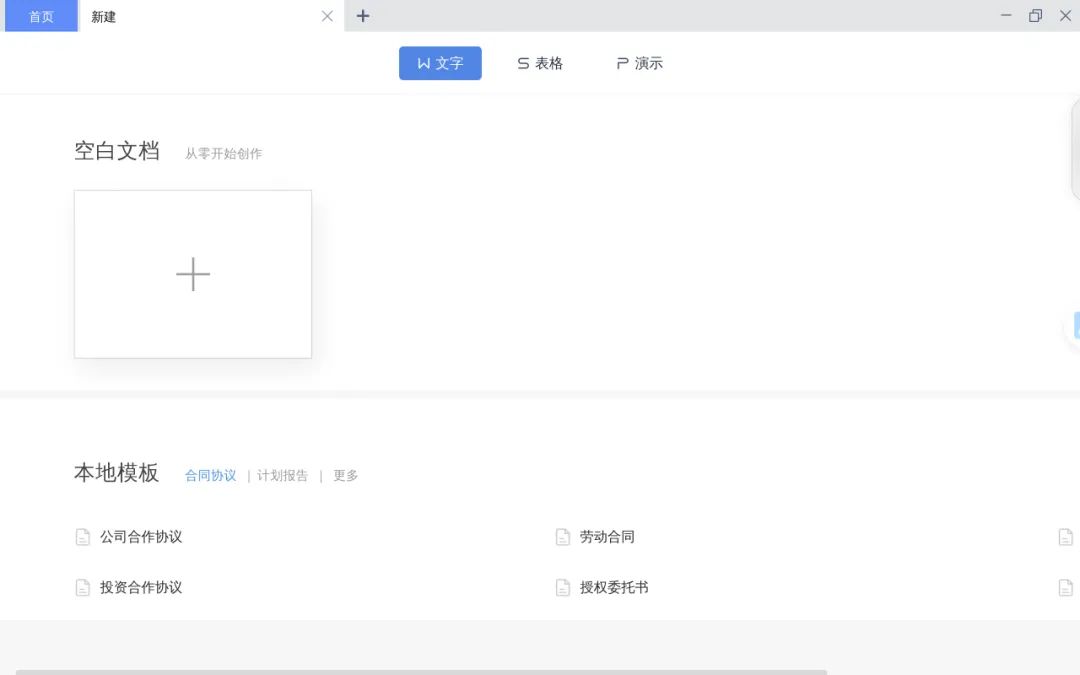The image size is (1080, 675).
Task: Switch to the 首页 tab
Action: point(40,16)
